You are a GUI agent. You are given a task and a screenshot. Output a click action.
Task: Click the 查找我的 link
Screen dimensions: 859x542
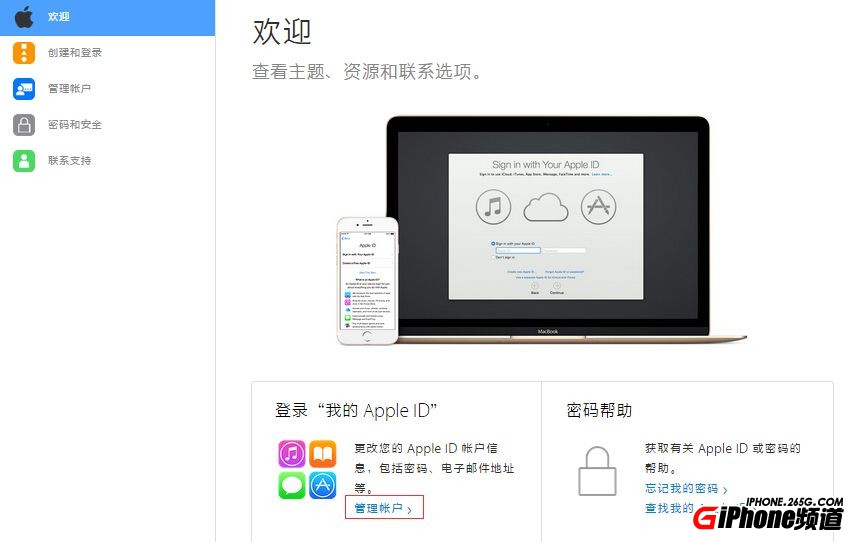(x=669, y=508)
